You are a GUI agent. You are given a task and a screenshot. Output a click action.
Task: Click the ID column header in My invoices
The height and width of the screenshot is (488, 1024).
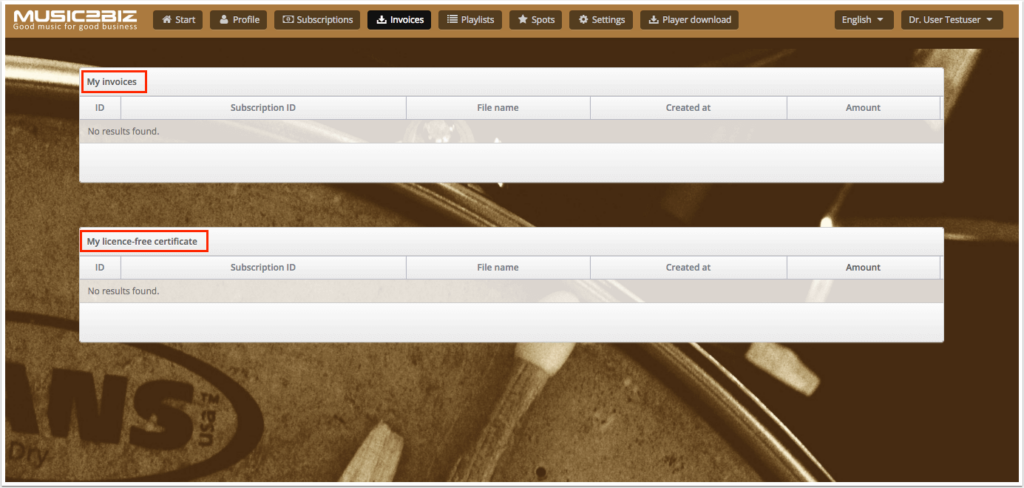pyautogui.click(x=100, y=108)
